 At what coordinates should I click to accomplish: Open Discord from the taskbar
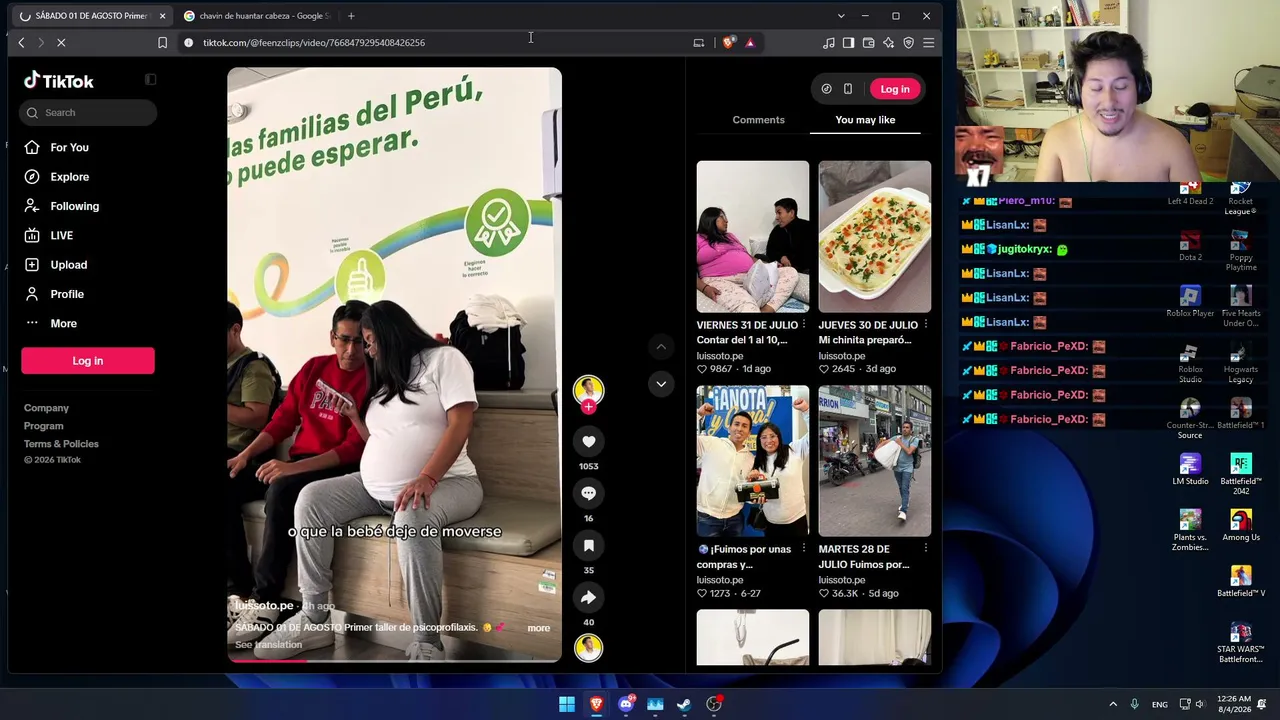tap(626, 704)
